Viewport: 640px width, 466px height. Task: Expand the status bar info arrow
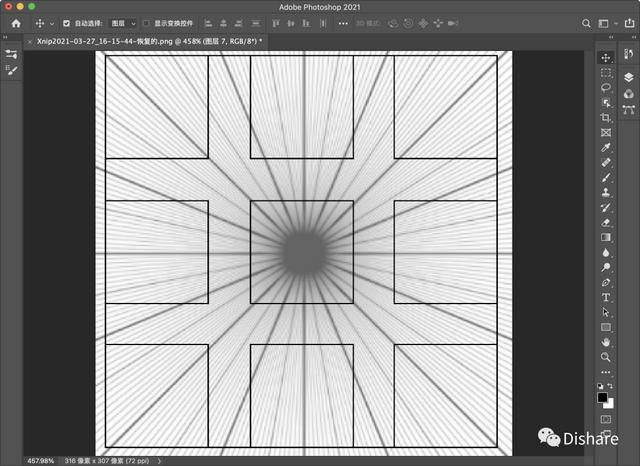point(159,461)
